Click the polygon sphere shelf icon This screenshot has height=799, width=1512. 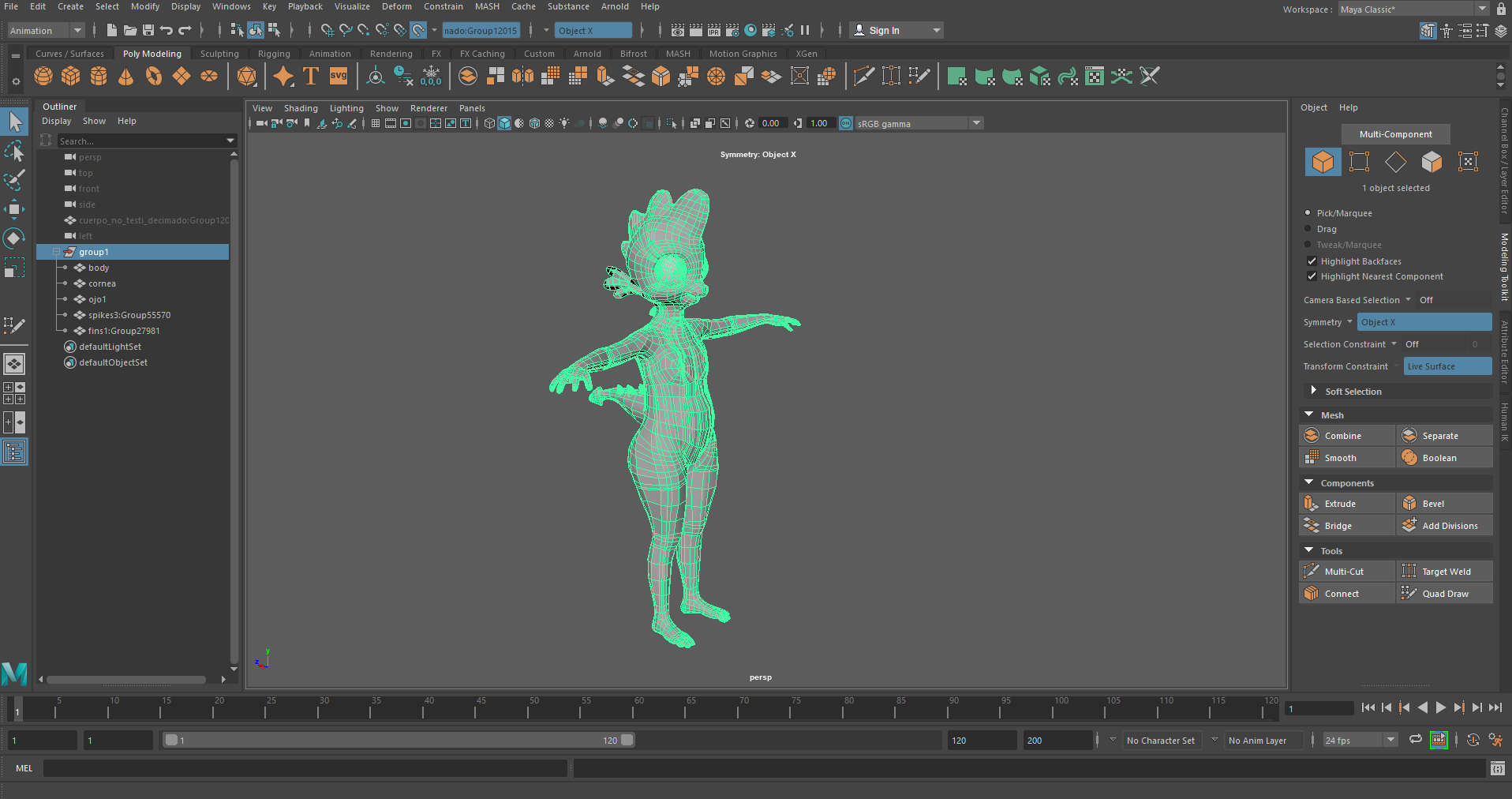43,77
